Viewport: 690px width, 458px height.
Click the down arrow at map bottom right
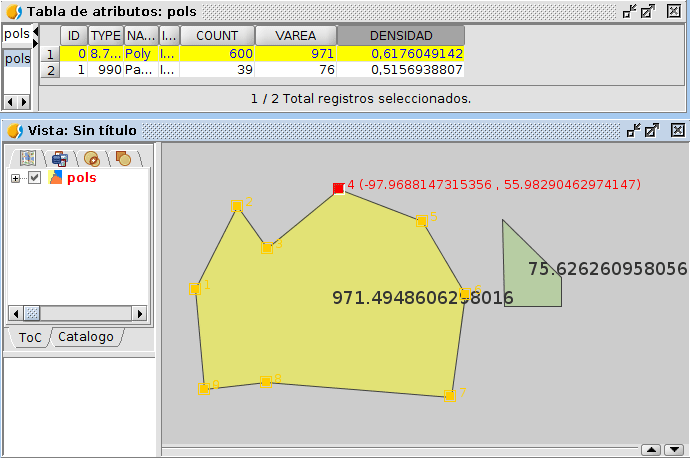click(672, 449)
